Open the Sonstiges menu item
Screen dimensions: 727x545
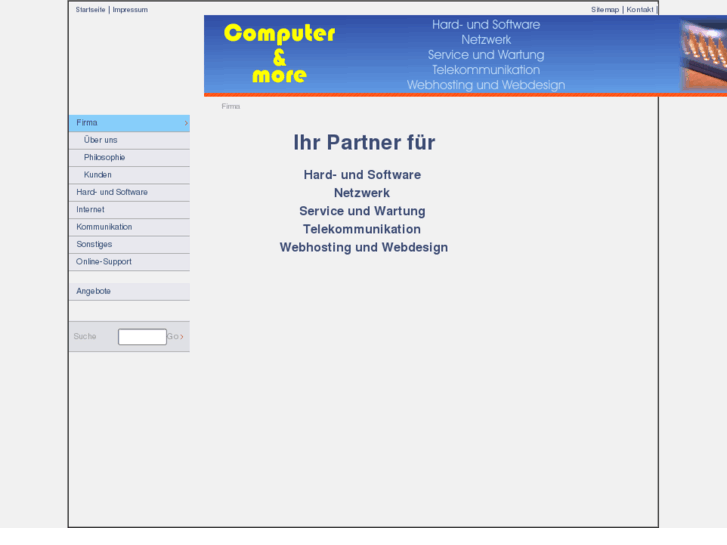coord(129,245)
